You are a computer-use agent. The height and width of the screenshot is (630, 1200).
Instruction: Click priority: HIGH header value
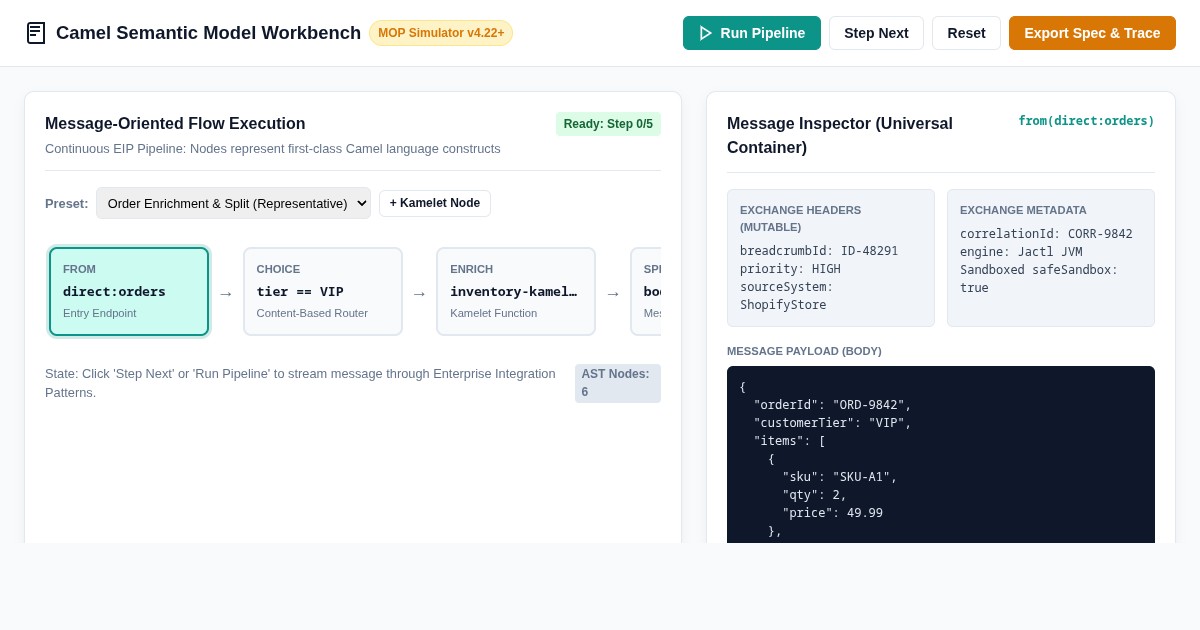pos(790,269)
